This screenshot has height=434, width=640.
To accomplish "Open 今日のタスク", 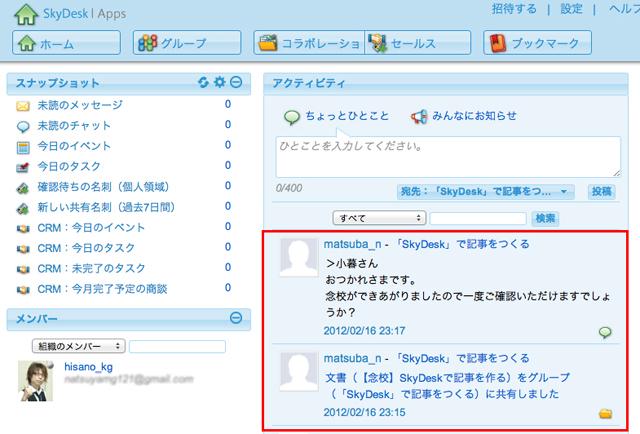I will click(69, 167).
